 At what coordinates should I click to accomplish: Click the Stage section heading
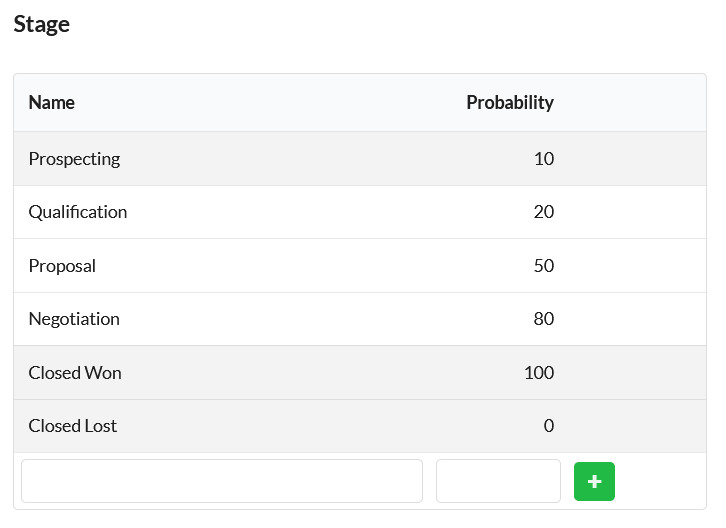[42, 24]
